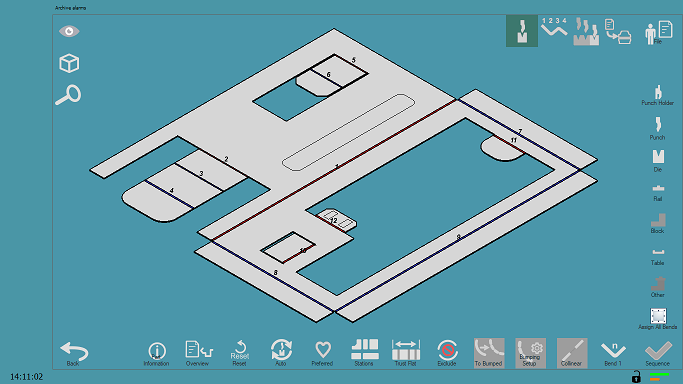
Task: Expand the Bend 1 selector
Action: coord(613,353)
